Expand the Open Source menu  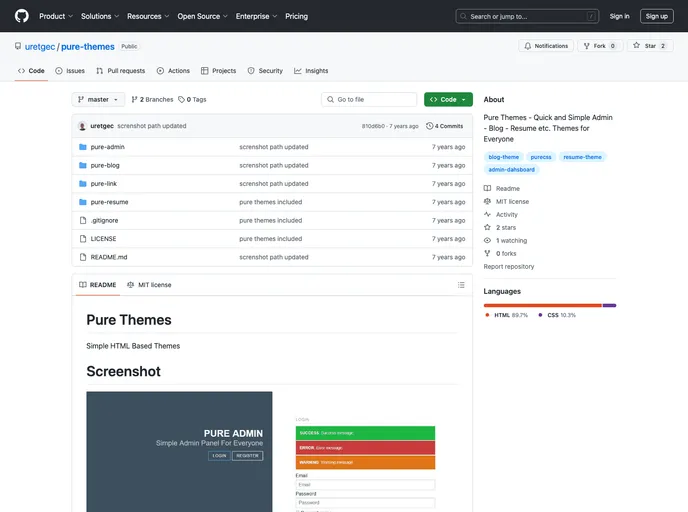click(203, 16)
